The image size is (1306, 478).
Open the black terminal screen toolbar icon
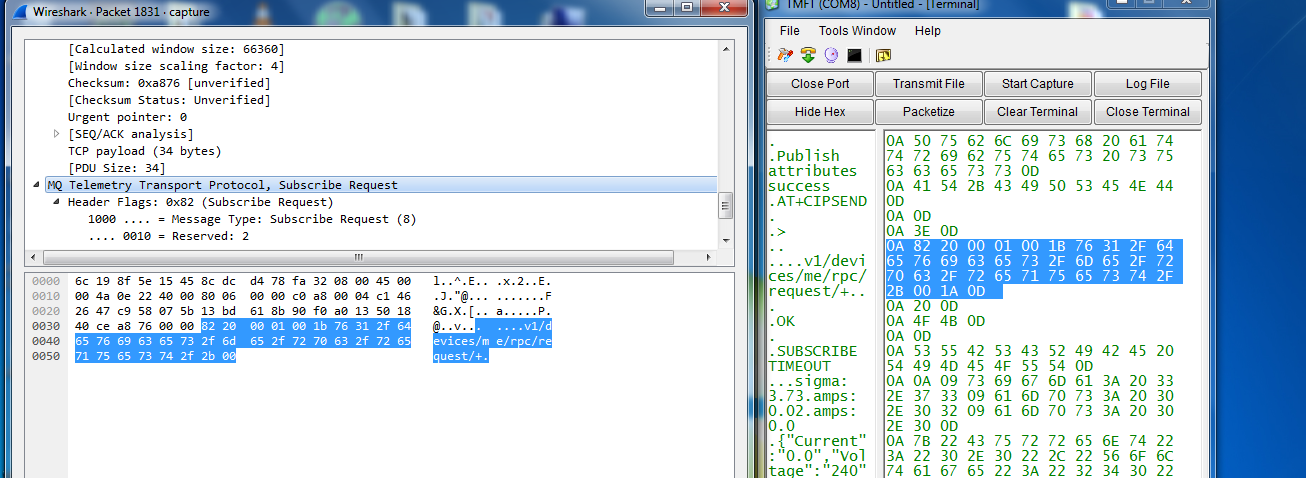click(x=855, y=55)
